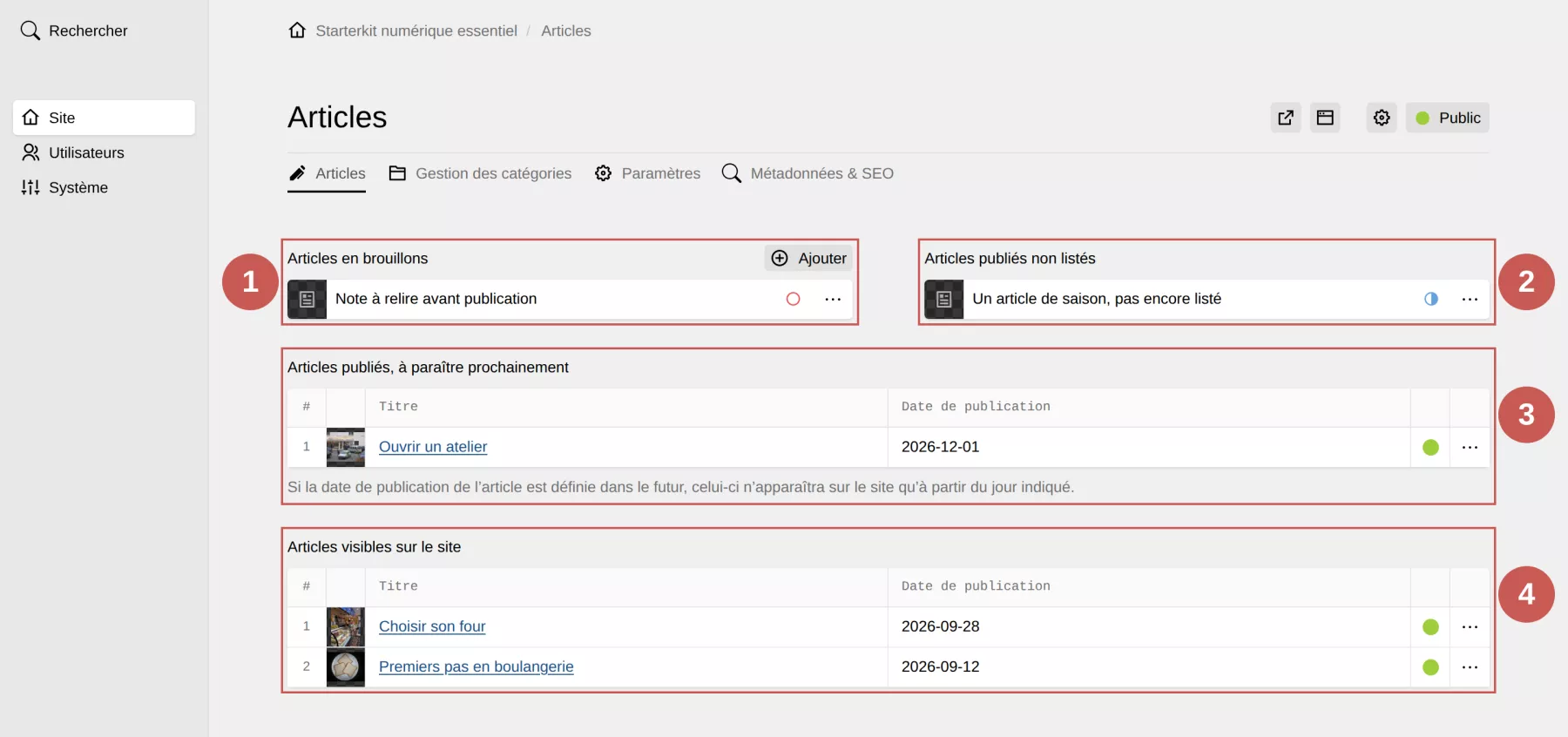The width and height of the screenshot is (1568, 737).
Task: Open the 'Choisir son four' article link
Action: [x=432, y=626]
